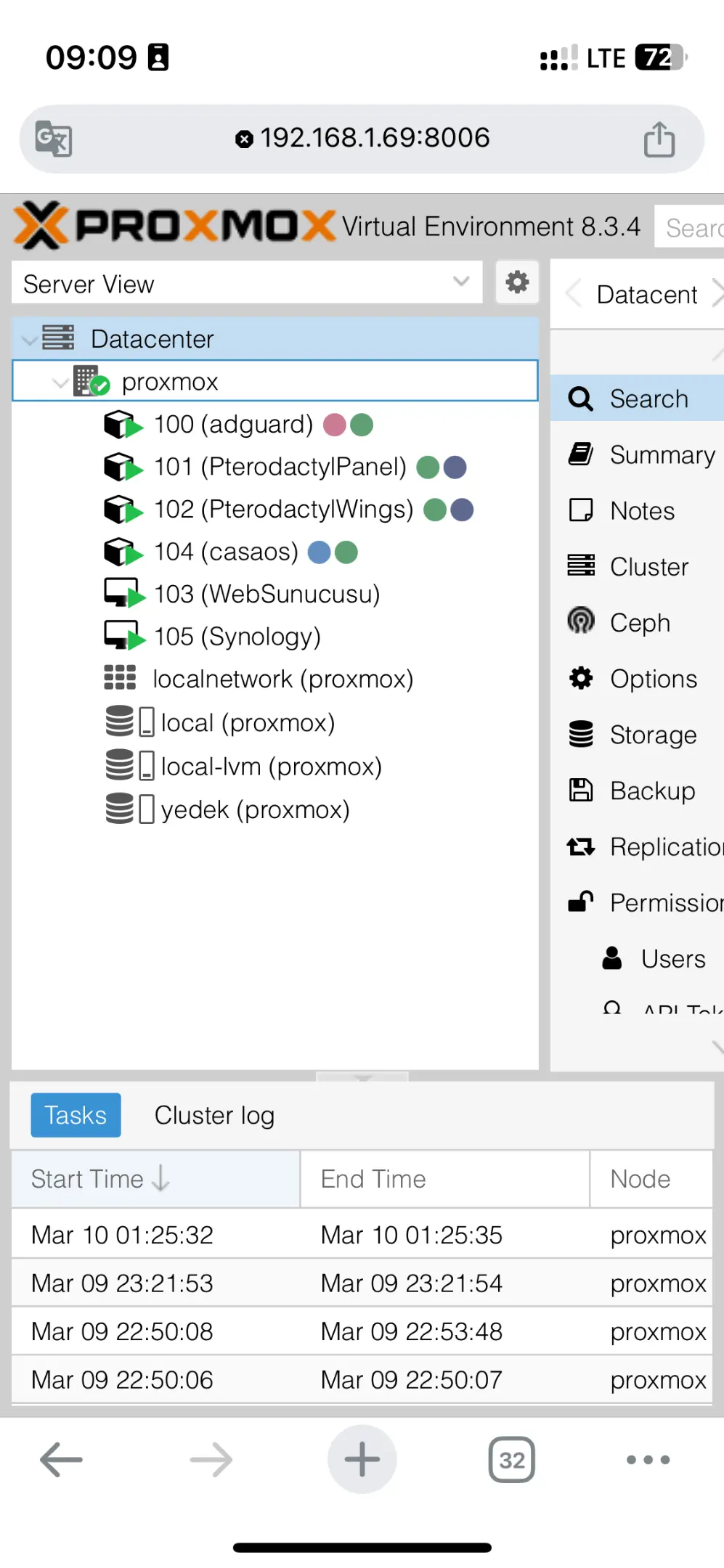
Task: Tap the share icon in address bar
Action: click(x=659, y=139)
